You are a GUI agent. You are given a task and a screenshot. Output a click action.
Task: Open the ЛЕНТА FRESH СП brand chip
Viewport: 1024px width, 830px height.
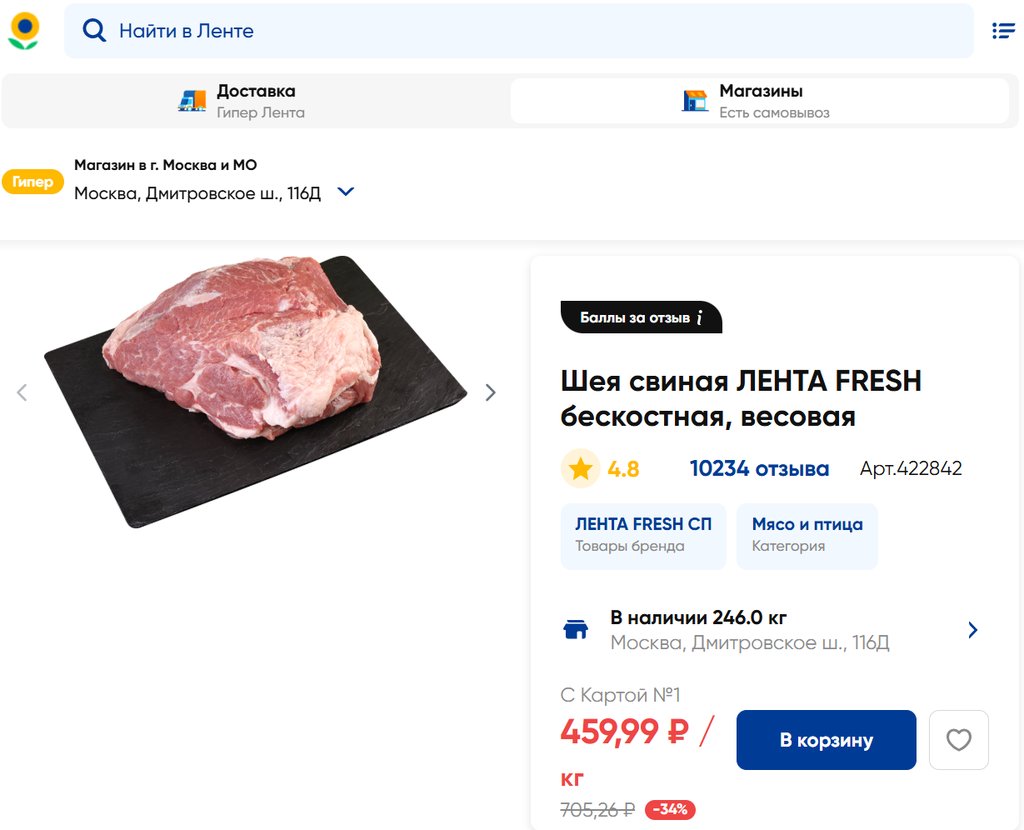pos(643,534)
